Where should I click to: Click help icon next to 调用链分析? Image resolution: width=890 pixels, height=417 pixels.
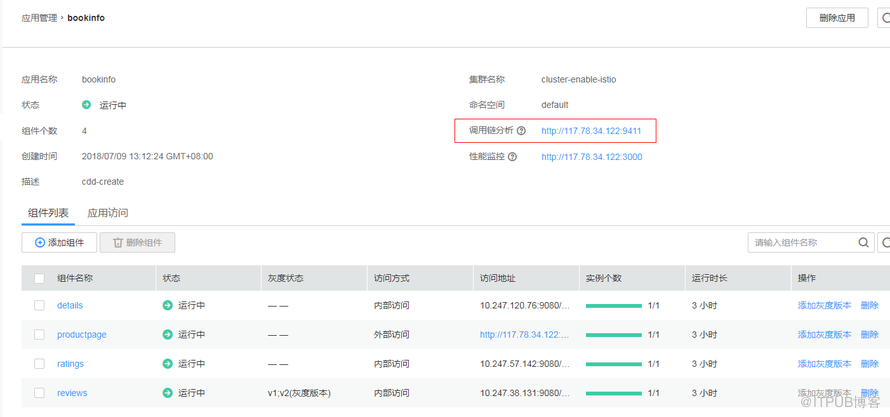(521, 131)
